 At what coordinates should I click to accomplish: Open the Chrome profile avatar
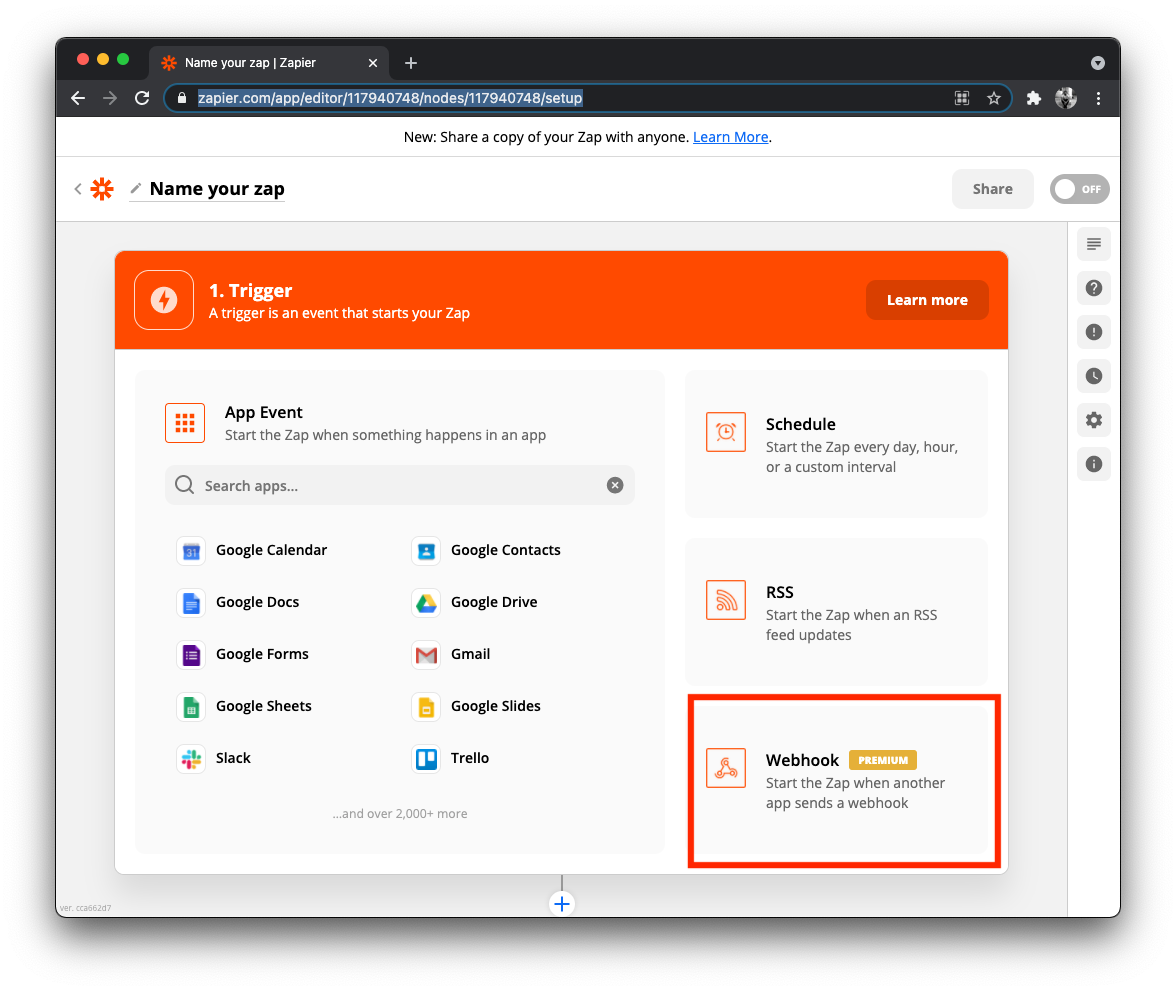pos(1066,98)
